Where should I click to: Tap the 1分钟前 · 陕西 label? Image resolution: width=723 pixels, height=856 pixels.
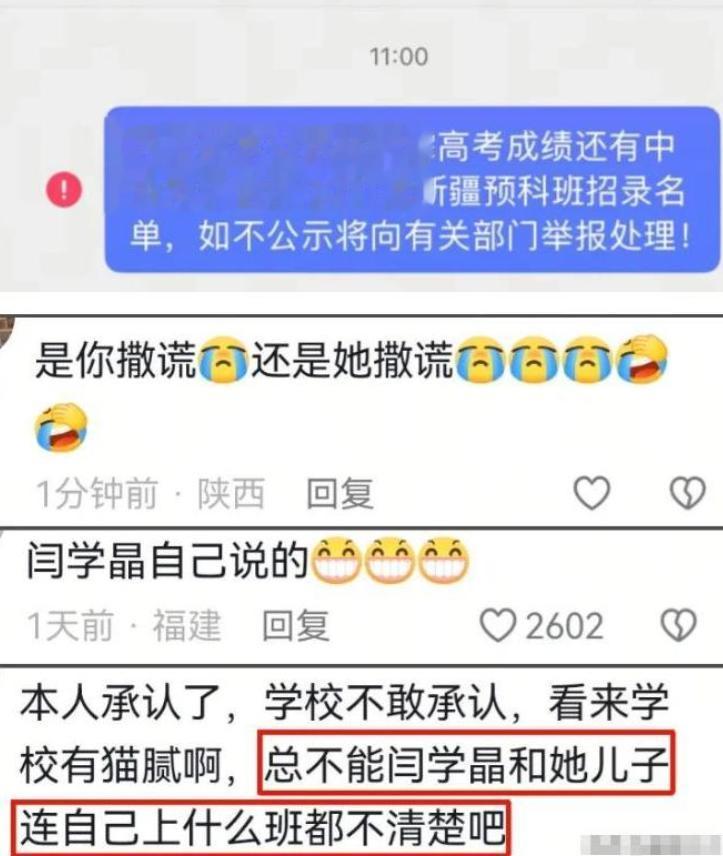151,494
